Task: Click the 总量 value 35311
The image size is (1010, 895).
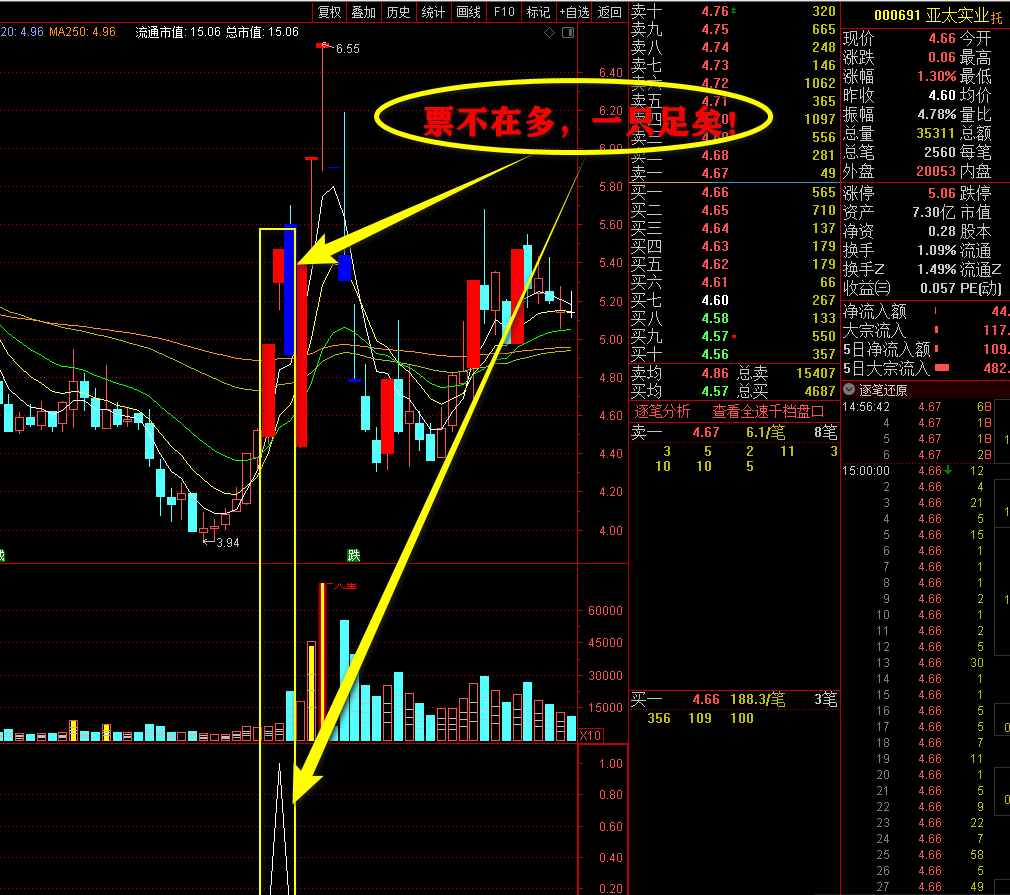Action: point(935,133)
